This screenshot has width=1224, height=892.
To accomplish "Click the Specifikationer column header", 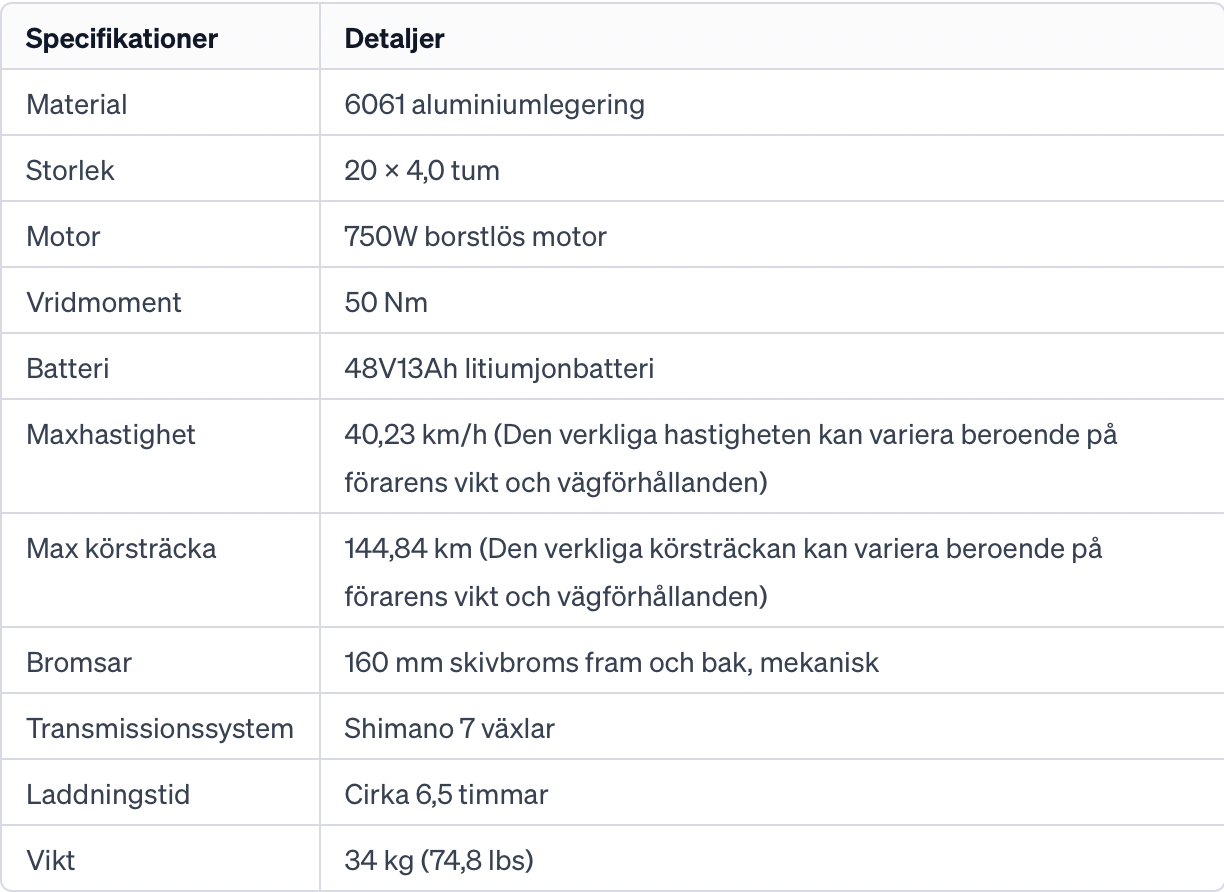I will 121,39.
